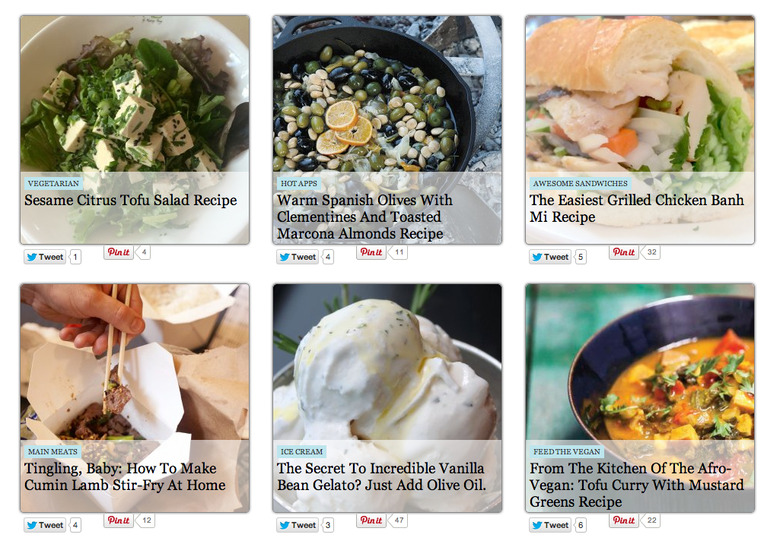The image size is (780, 544).
Task: Pin the Warm Spanish Olives recipe
Action: coord(372,252)
